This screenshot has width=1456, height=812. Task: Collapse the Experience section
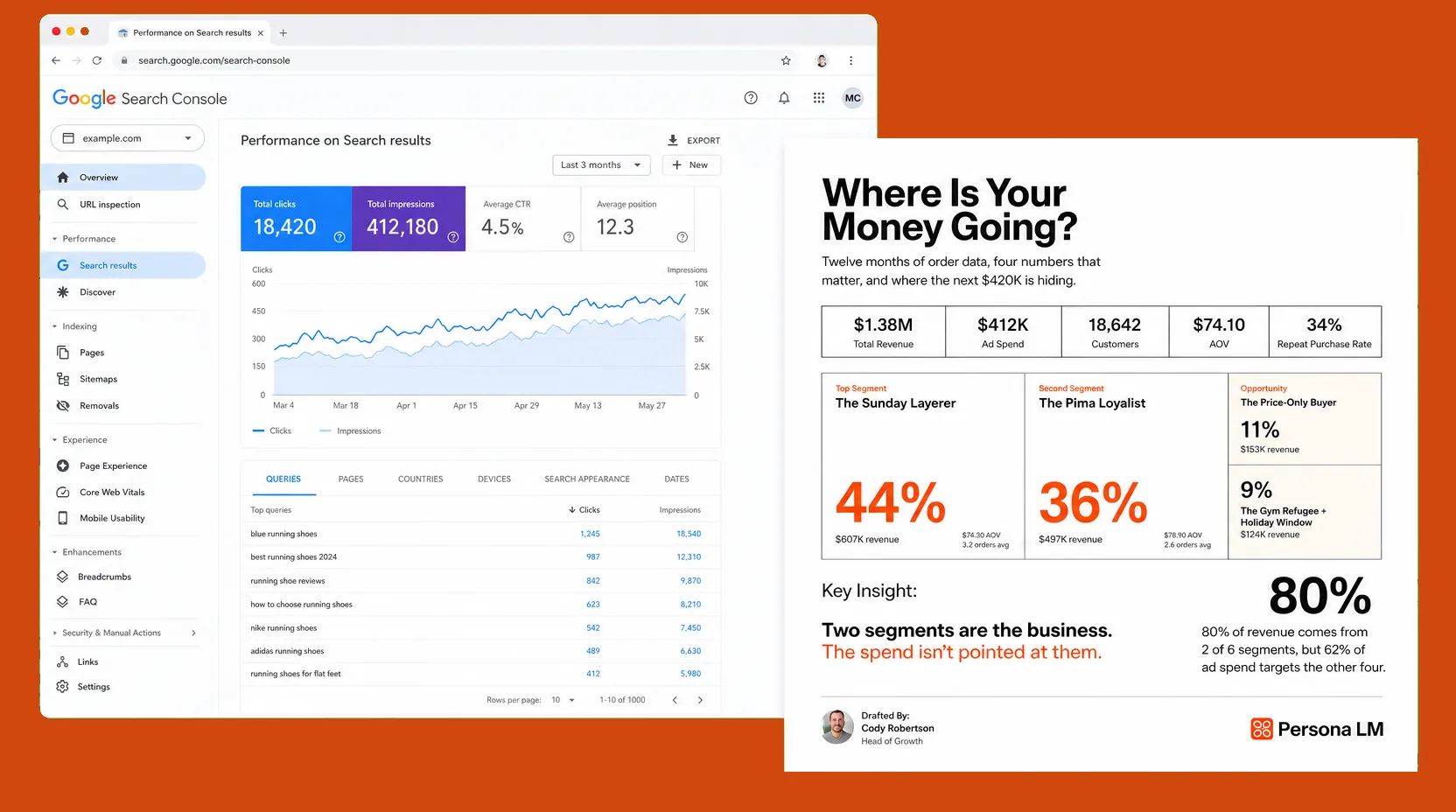click(55, 440)
